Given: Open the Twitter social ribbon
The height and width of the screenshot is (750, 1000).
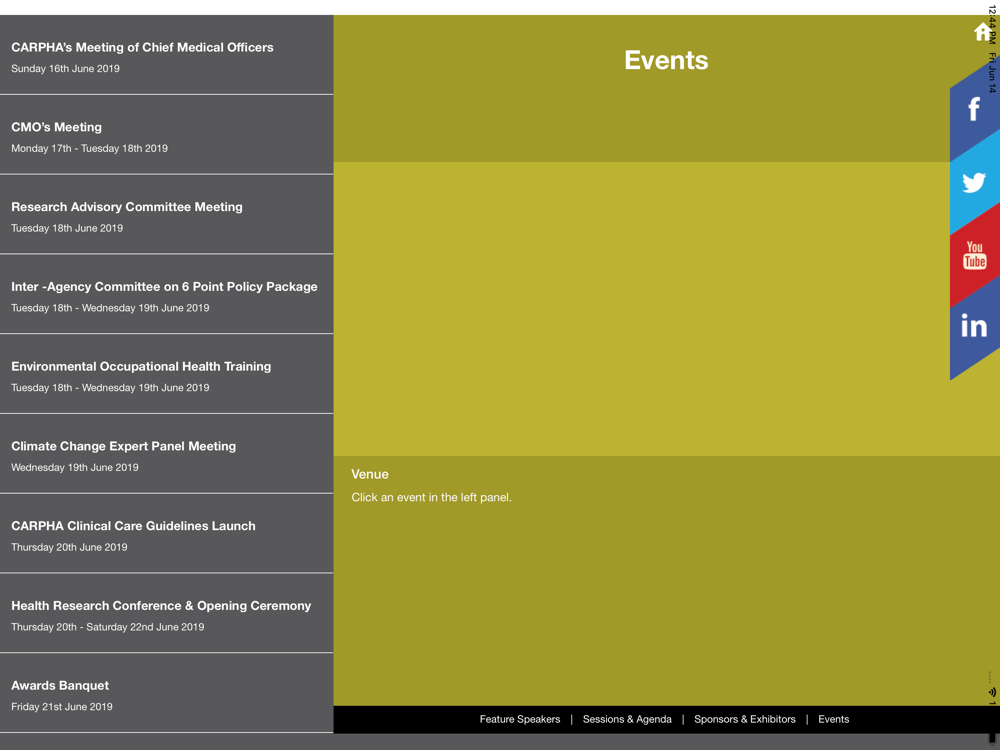Looking at the screenshot, I should (974, 183).
